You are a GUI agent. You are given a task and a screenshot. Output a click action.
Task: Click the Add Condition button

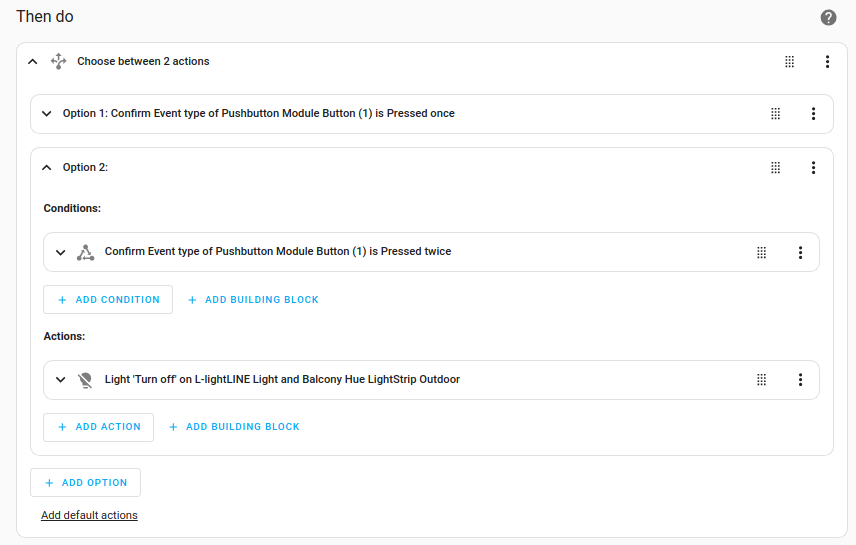pyautogui.click(x=108, y=300)
